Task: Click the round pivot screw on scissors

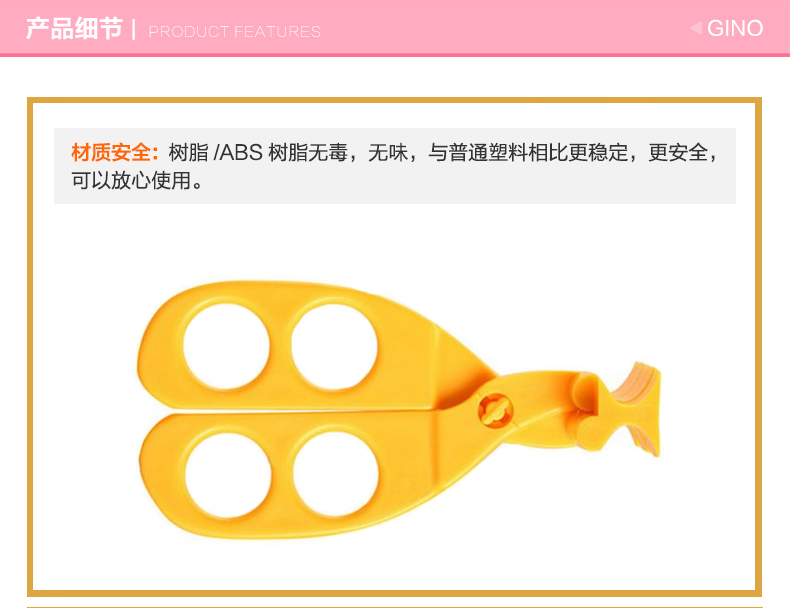Action: click(x=495, y=410)
